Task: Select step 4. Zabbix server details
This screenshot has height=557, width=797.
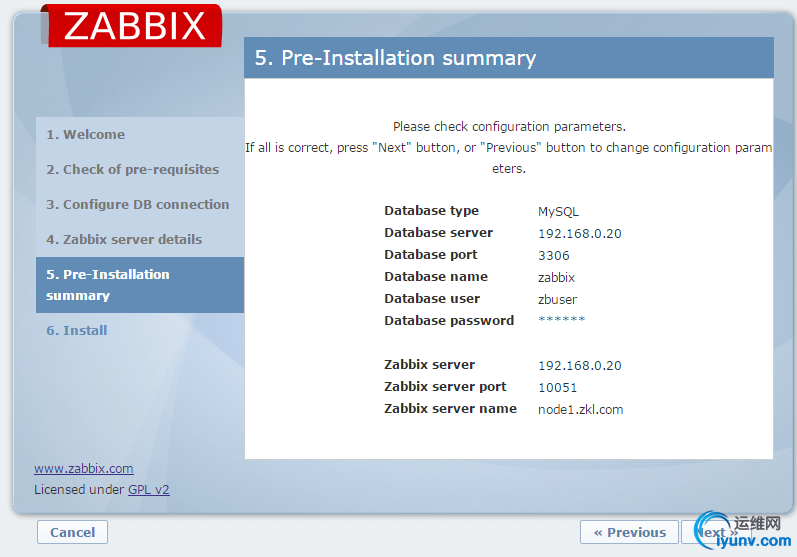Action: point(124,239)
